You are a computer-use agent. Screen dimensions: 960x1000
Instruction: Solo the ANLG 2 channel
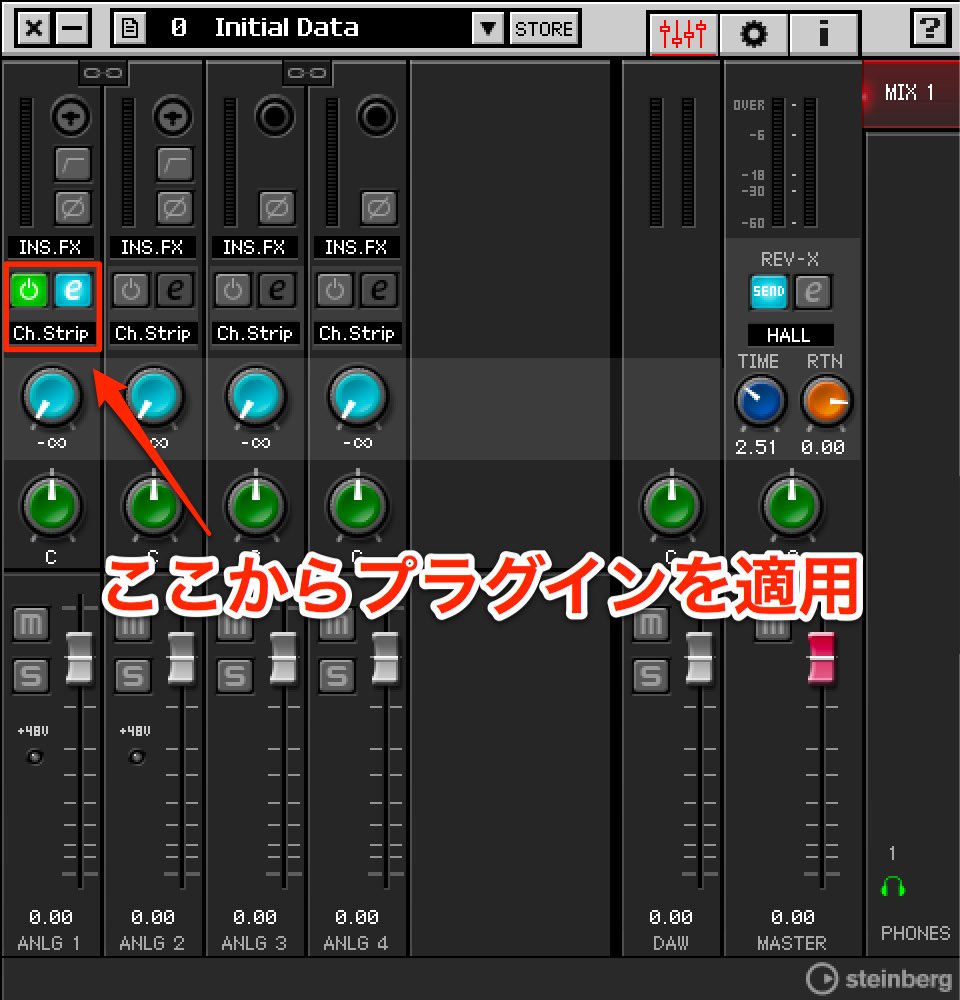tap(133, 675)
